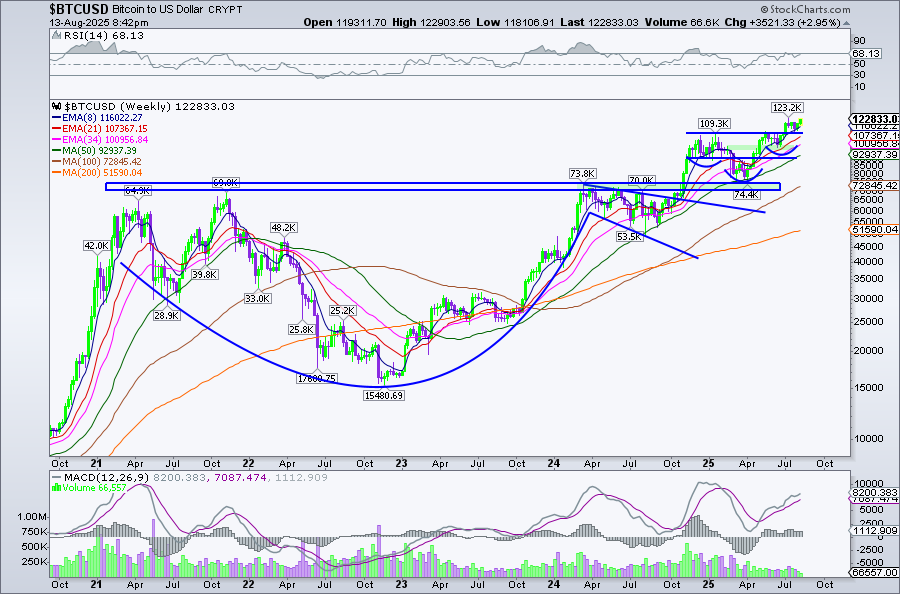Open the StockCharts.com copyright label
The height and width of the screenshot is (594, 900).
(805, 9)
